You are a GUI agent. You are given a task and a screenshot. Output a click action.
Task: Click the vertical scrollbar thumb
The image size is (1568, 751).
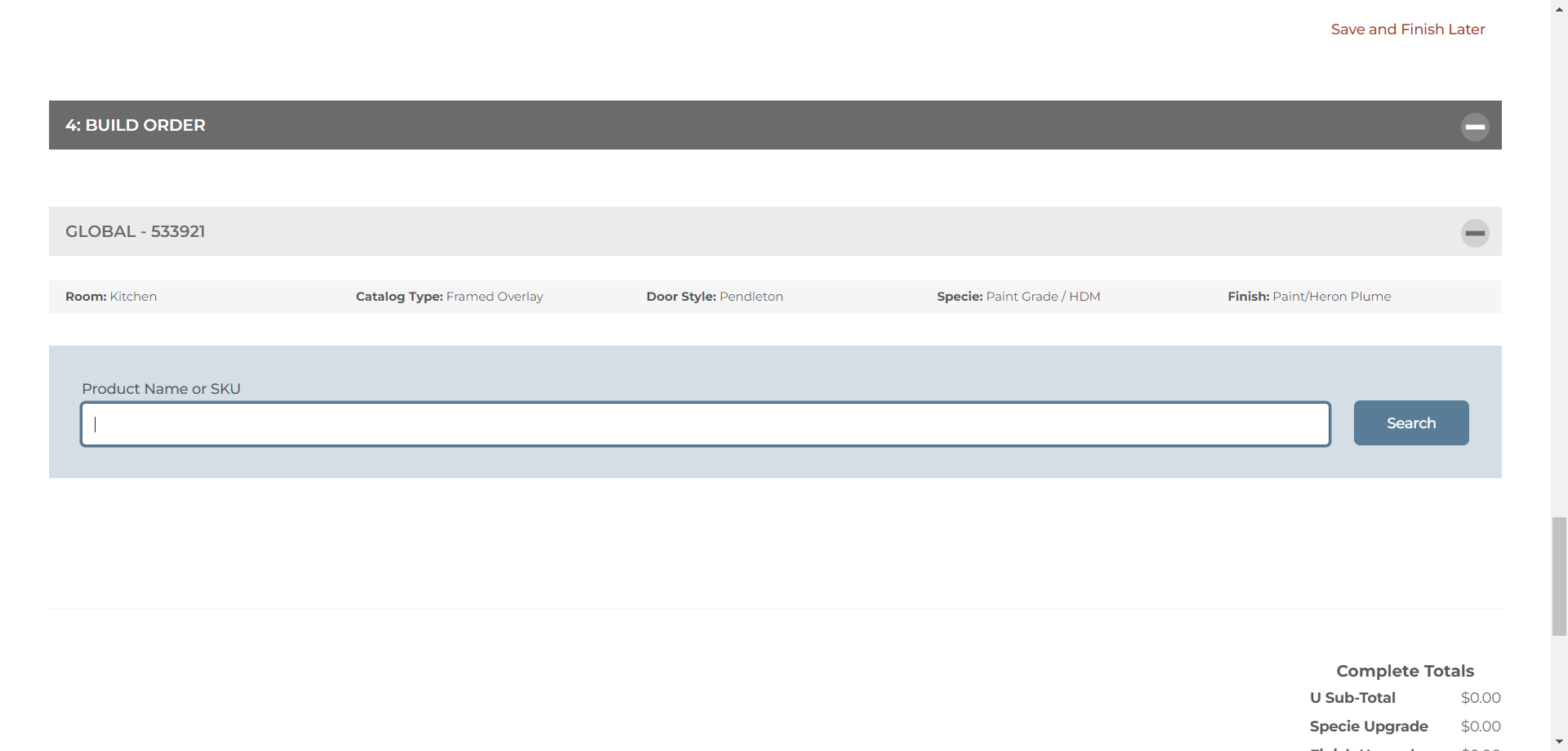tap(1559, 576)
